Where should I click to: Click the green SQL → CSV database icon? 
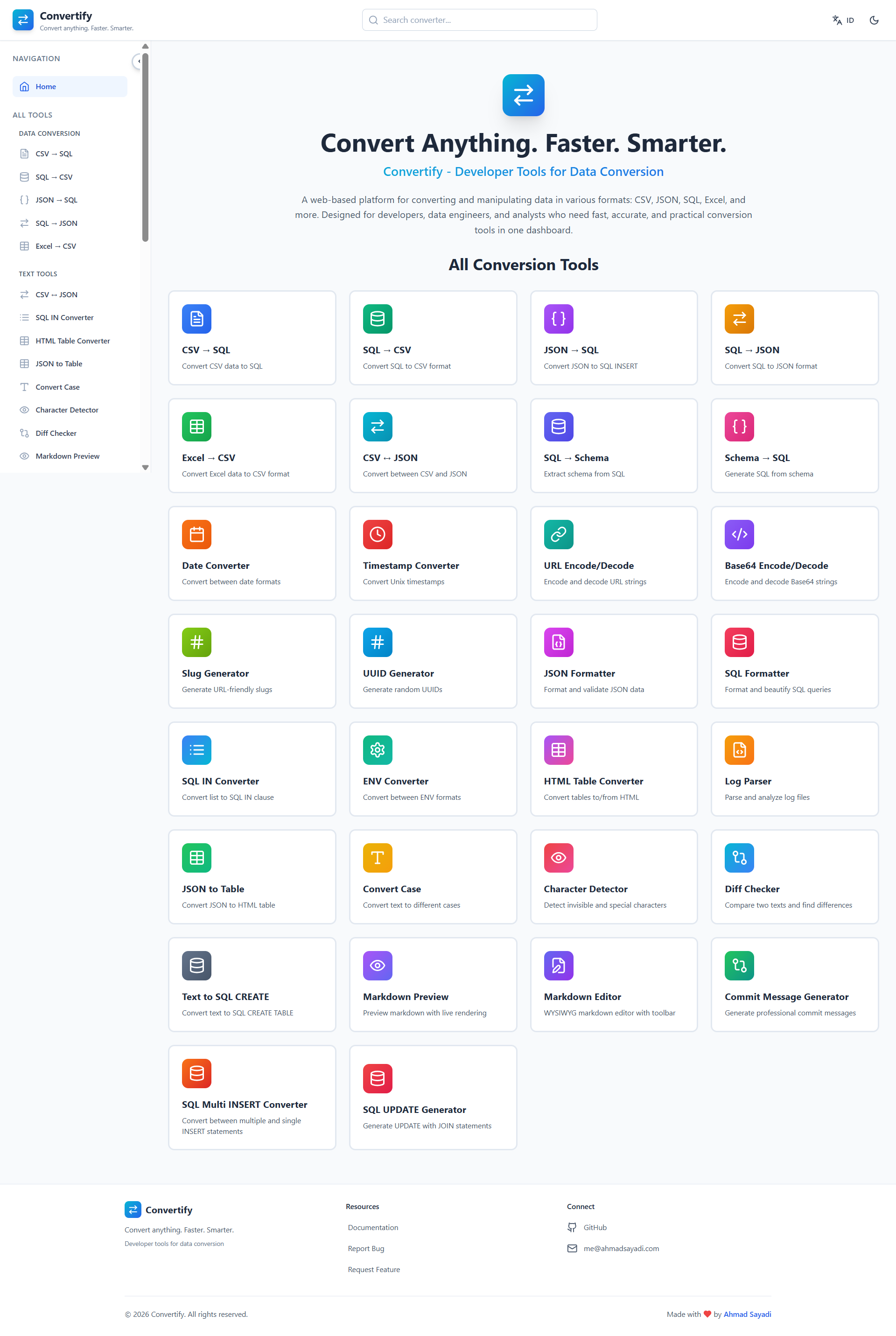click(378, 319)
